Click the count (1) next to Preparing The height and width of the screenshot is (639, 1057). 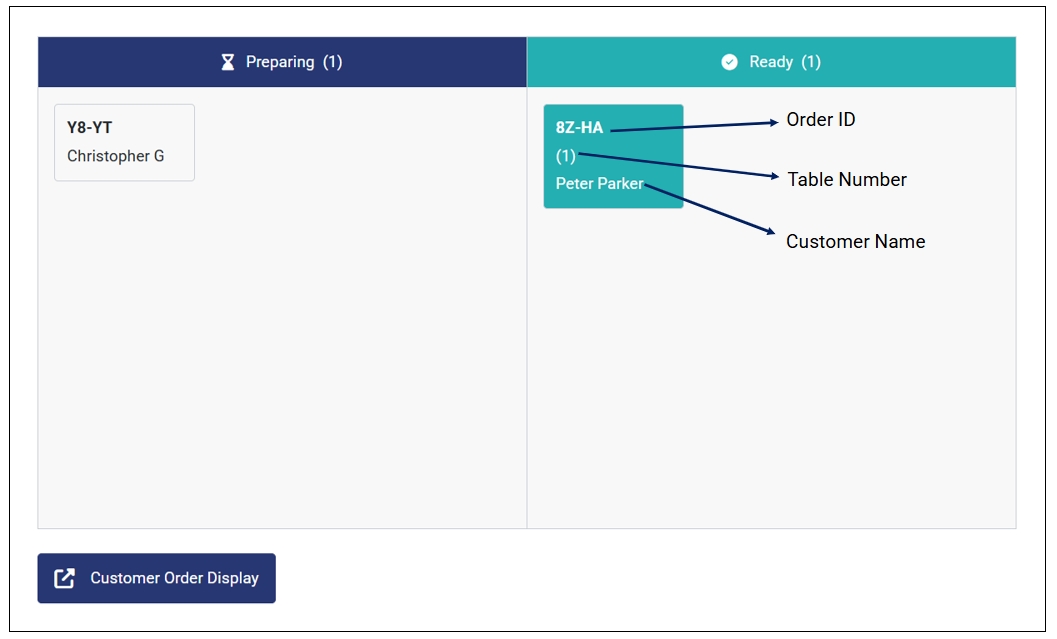point(332,62)
